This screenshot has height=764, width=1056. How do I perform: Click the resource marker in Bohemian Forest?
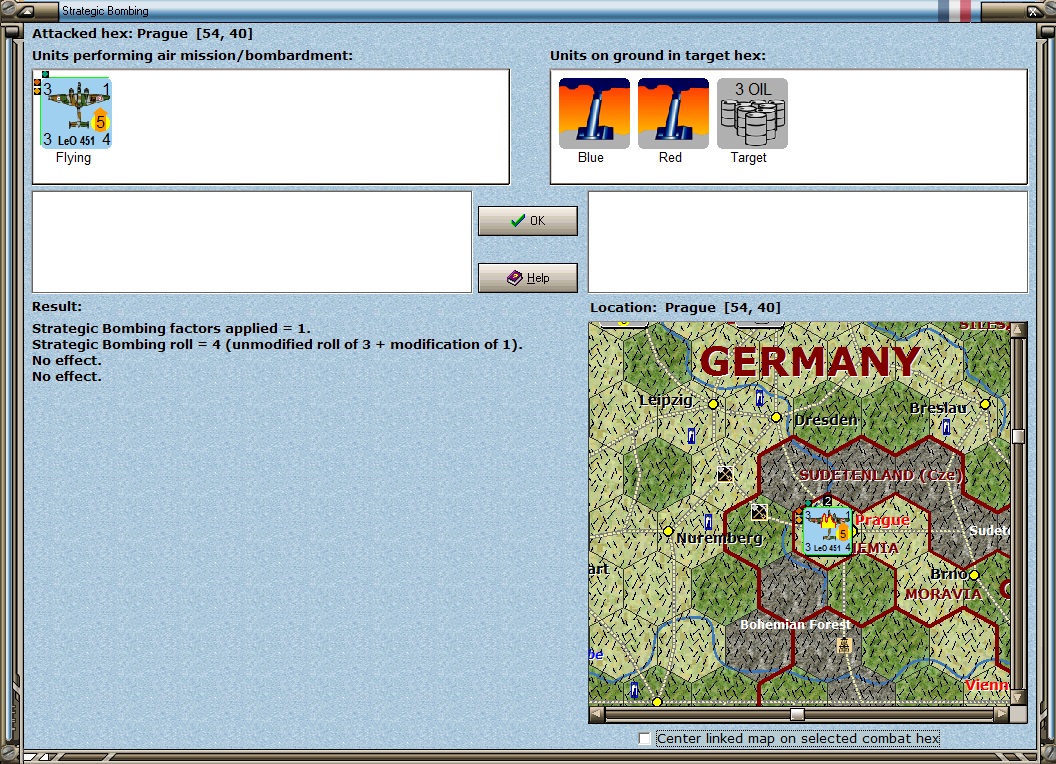[x=844, y=645]
